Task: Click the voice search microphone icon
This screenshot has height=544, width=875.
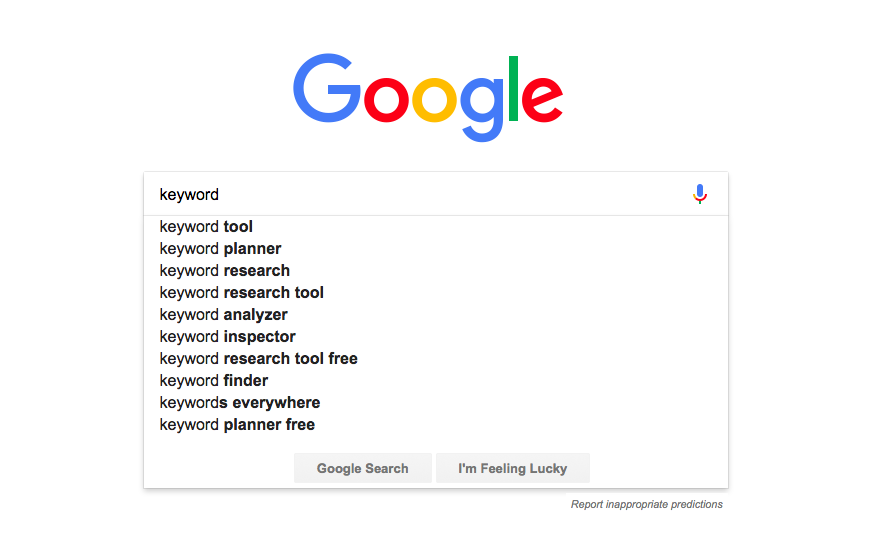Action: pos(700,194)
